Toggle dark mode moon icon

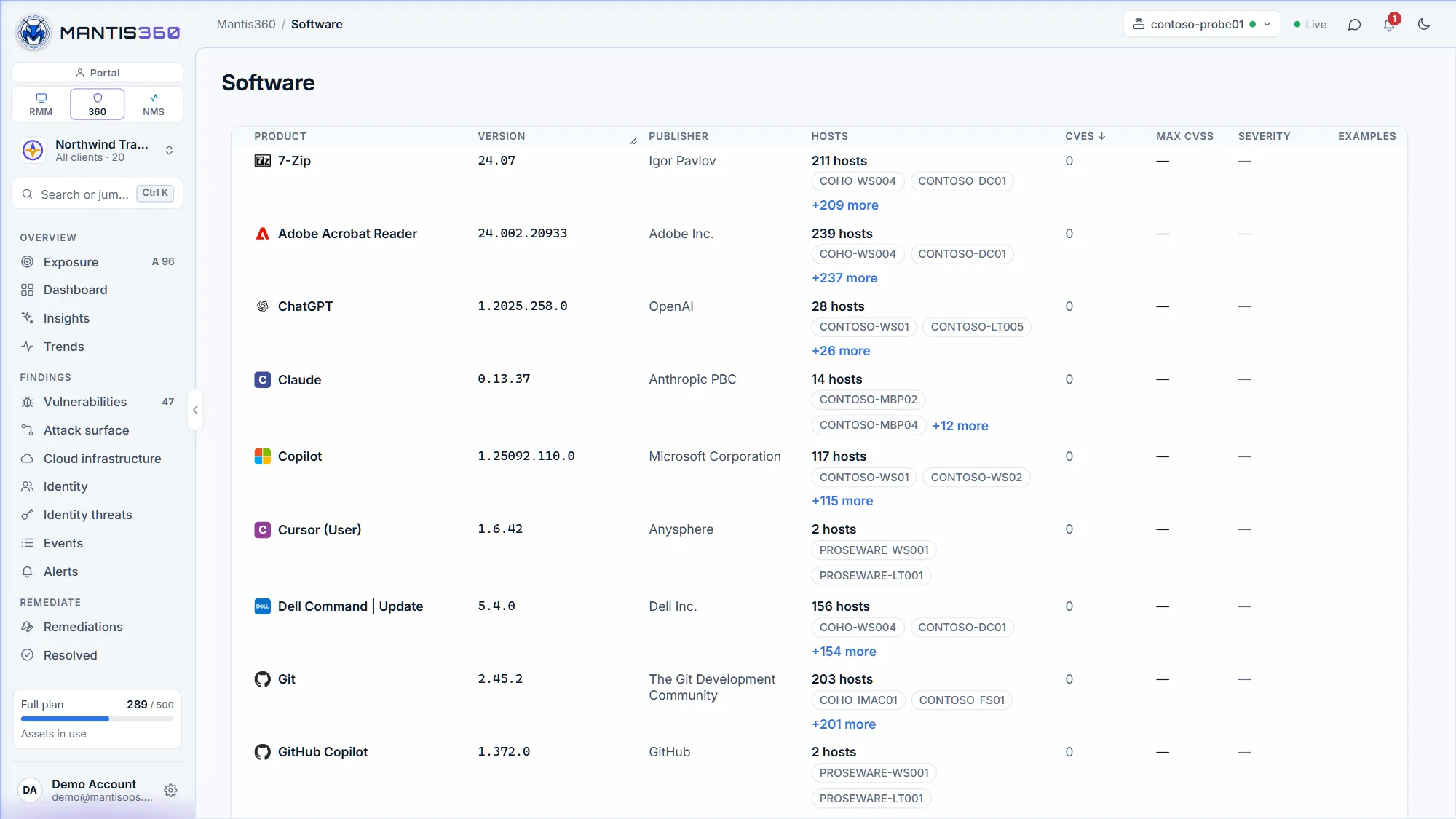coord(1424,25)
